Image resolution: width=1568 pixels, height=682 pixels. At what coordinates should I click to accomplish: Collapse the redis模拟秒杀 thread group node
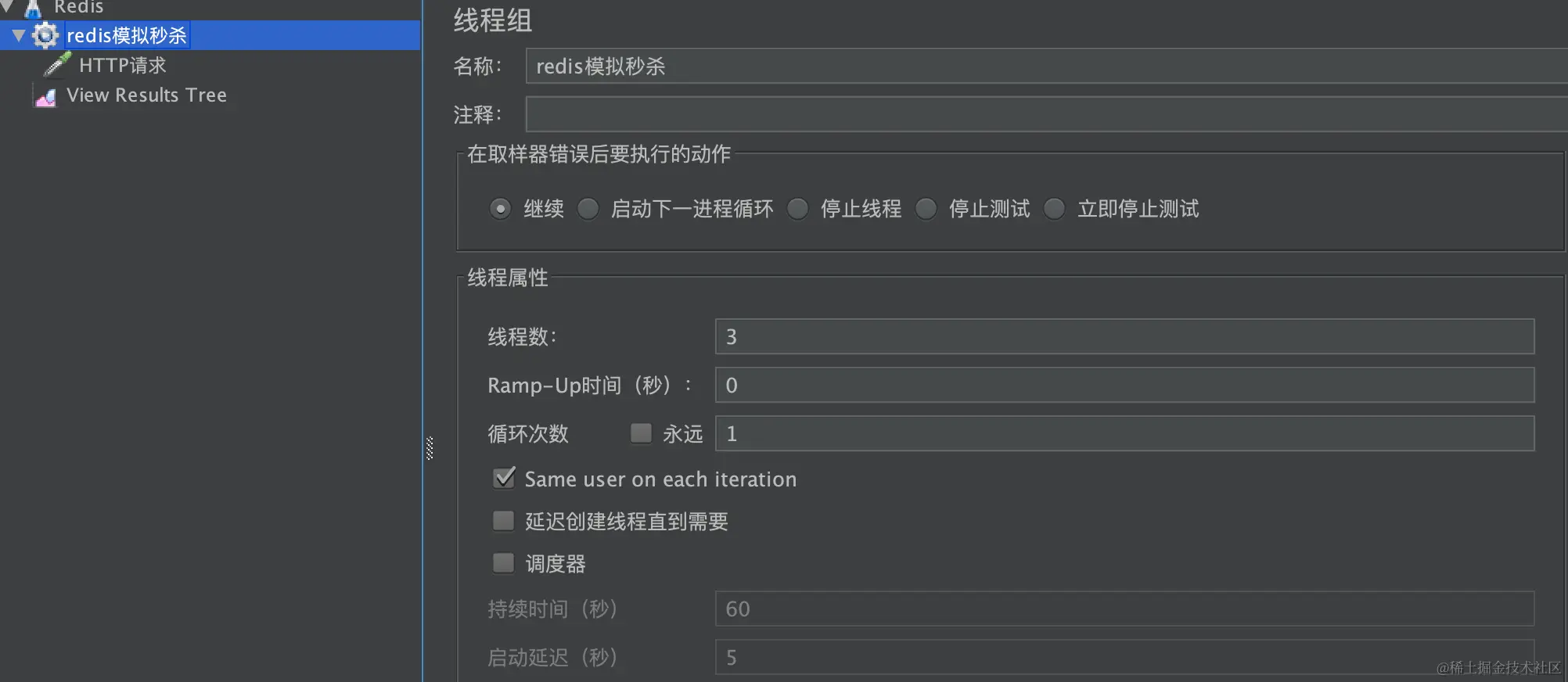pos(18,35)
